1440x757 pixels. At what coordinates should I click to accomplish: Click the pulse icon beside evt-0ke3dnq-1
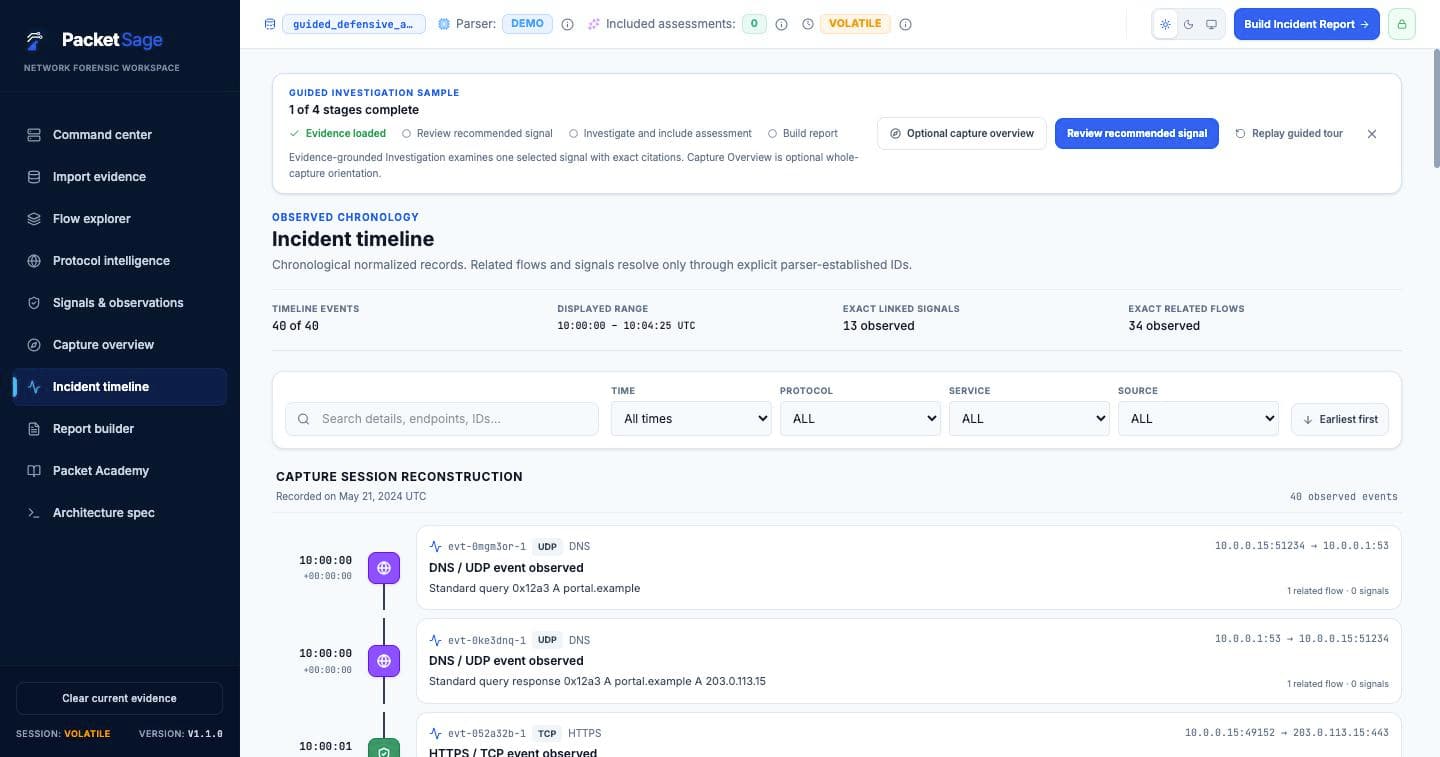(x=435, y=640)
